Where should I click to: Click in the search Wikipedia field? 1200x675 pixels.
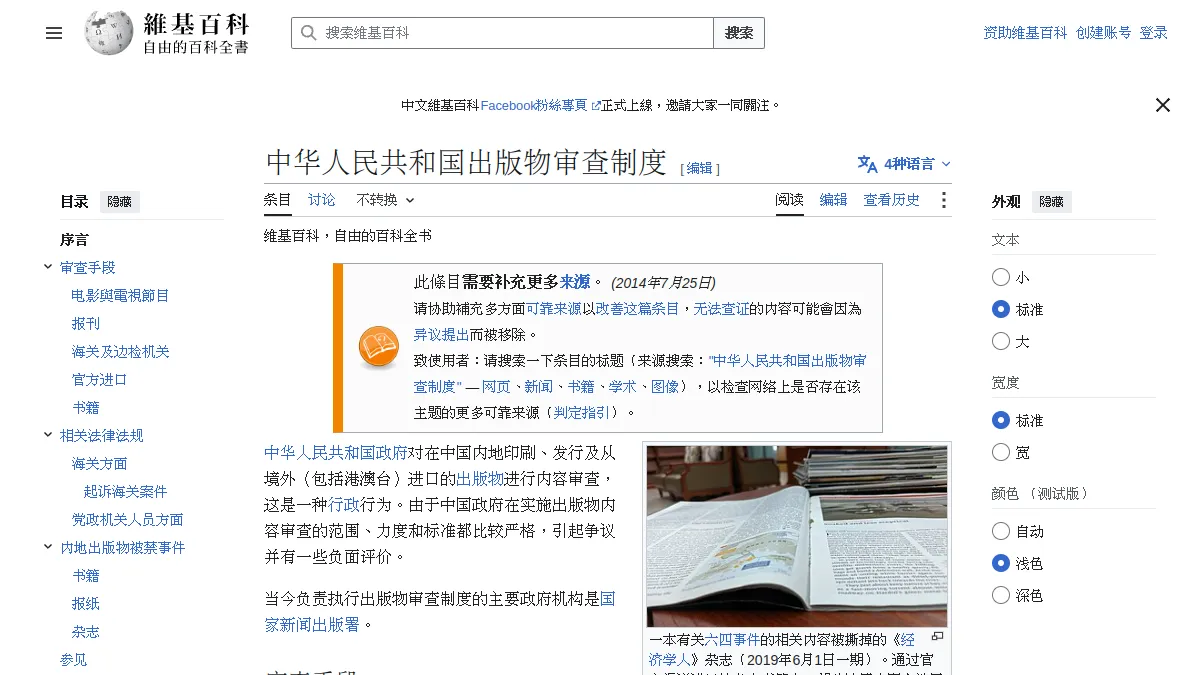(502, 33)
